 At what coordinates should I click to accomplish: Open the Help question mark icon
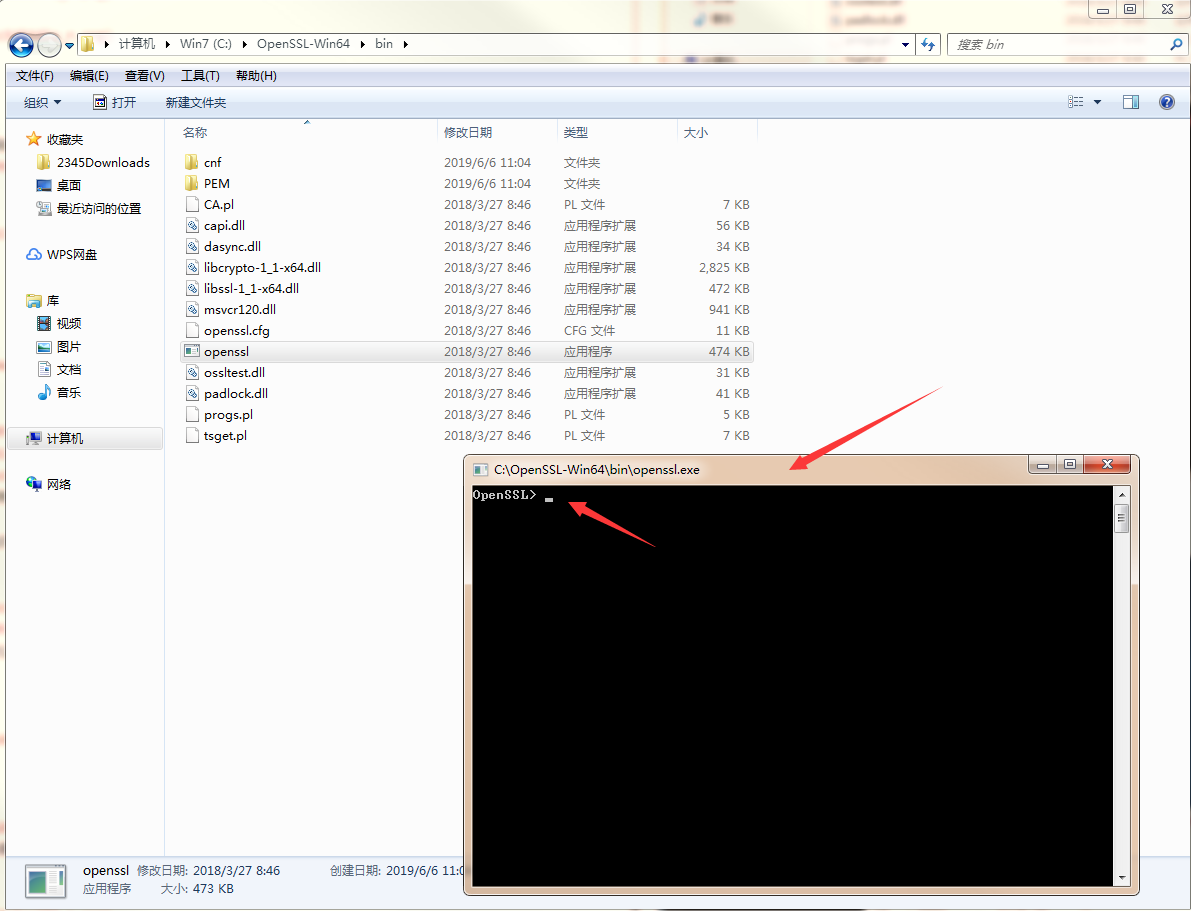coord(1166,102)
